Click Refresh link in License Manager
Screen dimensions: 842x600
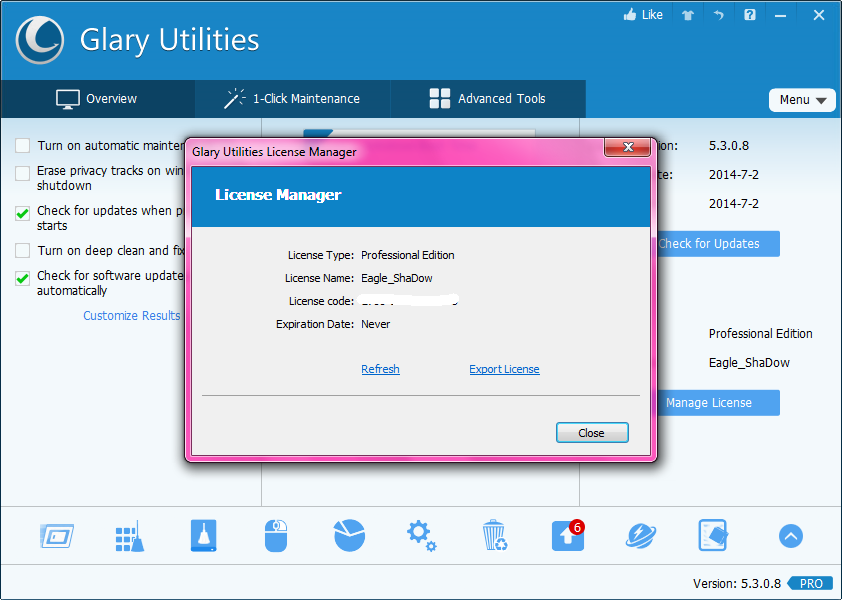pos(380,369)
